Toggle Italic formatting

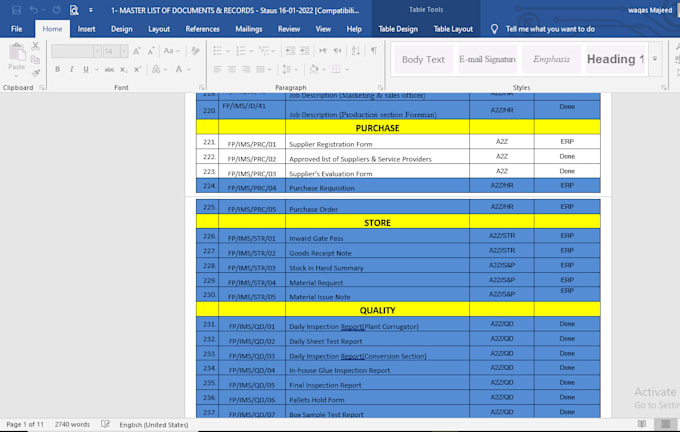[72, 69]
